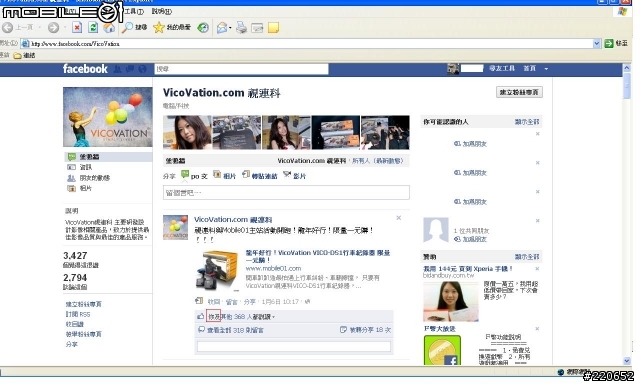
Task: Click the wall post text box
Action: 286,192
